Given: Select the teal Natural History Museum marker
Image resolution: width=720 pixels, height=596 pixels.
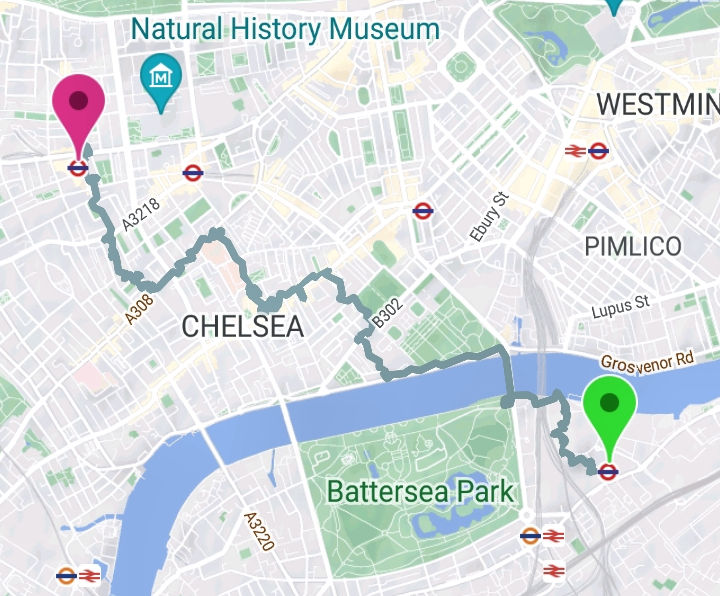Looking at the screenshot, I should [161, 84].
